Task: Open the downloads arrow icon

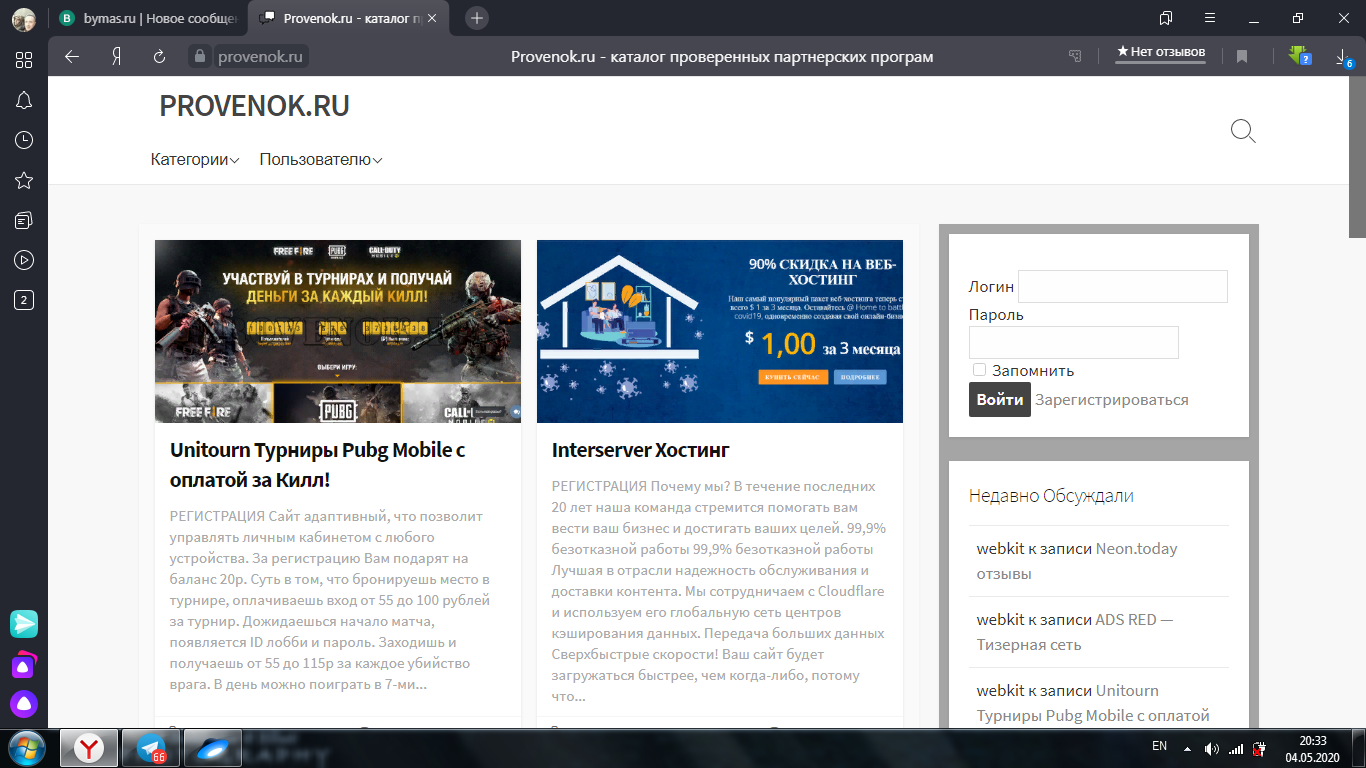Action: tap(1343, 57)
